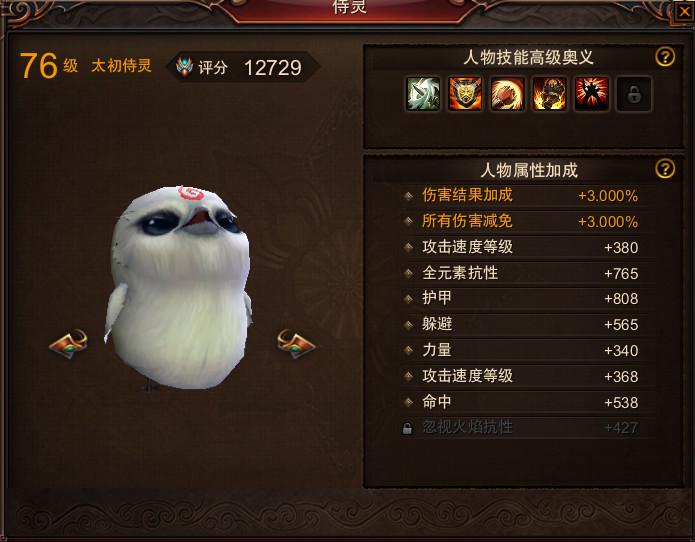Image resolution: width=695 pixels, height=542 pixels.
Task: Open help for 人物属性加成 panel
Action: (x=665, y=169)
